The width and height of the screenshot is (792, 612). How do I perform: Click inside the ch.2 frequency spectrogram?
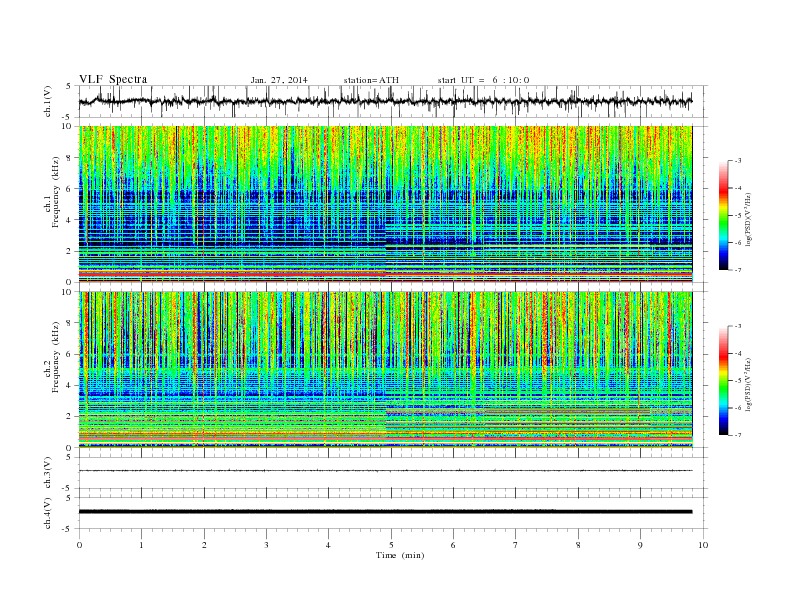click(385, 370)
